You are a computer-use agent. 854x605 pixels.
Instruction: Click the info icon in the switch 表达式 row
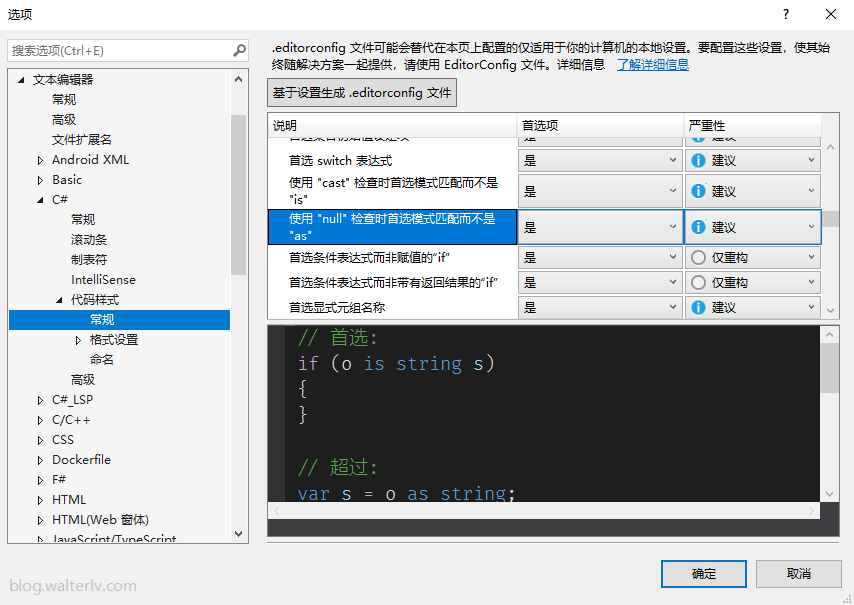point(698,161)
